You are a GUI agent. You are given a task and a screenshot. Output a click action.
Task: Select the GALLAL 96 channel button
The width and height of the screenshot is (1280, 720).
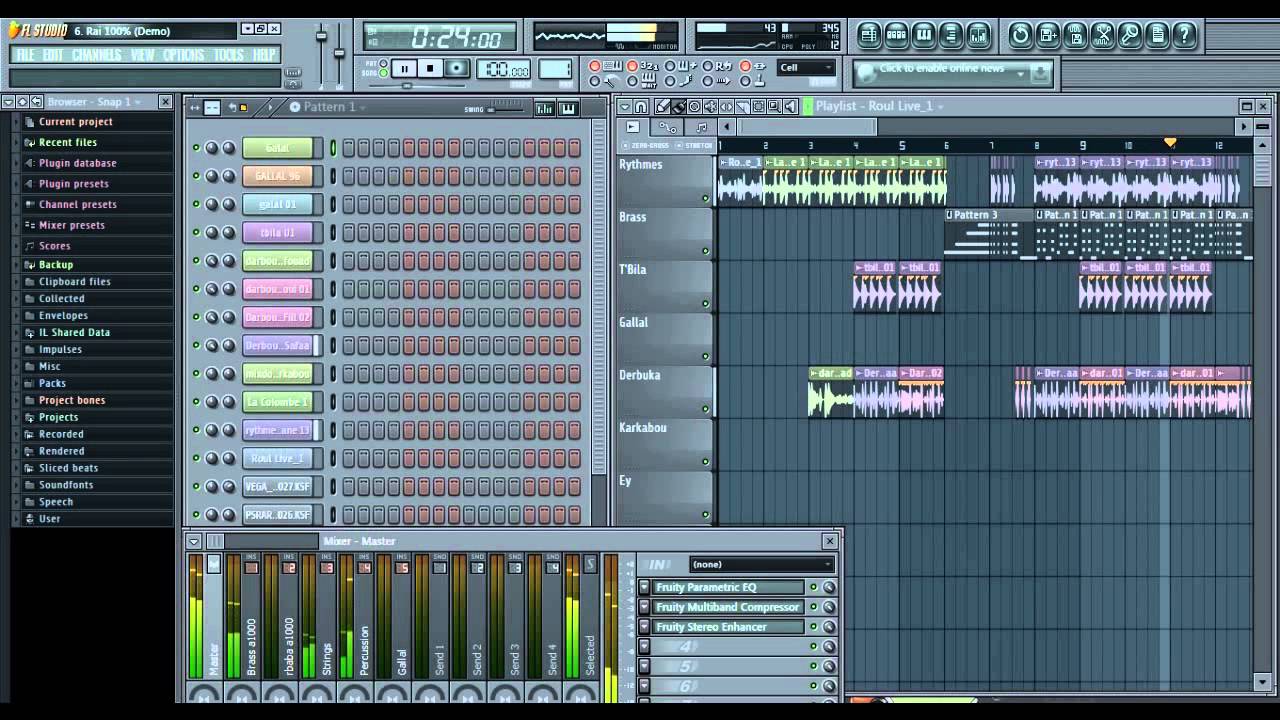tap(278, 176)
